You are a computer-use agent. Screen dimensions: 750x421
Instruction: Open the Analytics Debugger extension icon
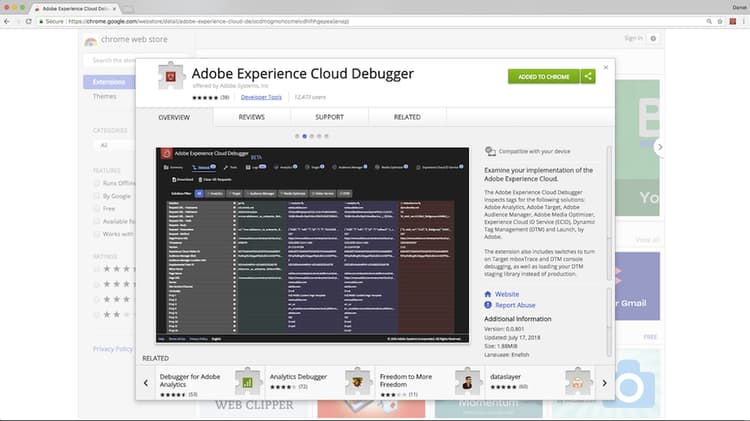point(357,381)
